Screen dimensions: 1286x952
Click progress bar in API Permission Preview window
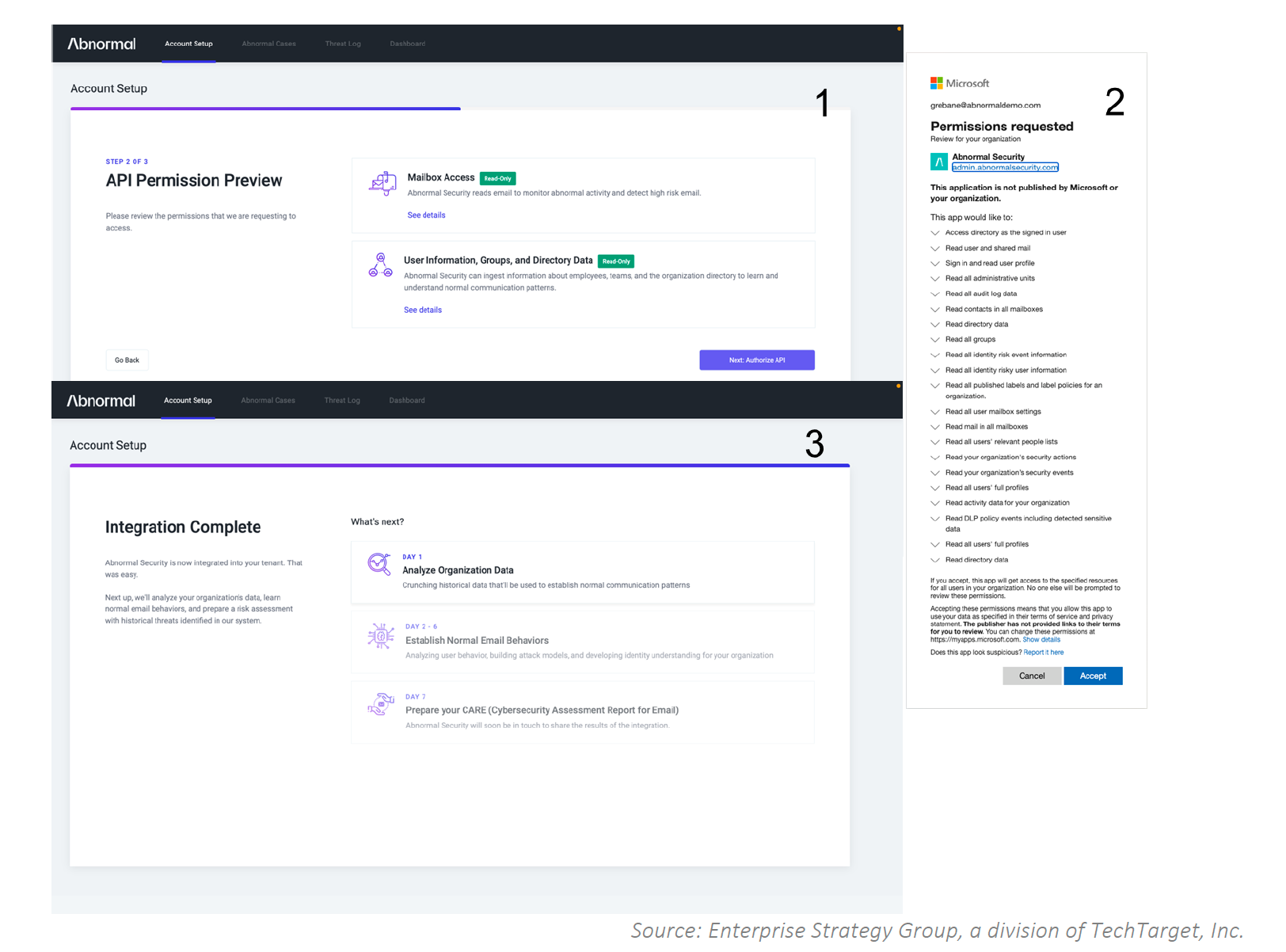[x=265, y=109]
